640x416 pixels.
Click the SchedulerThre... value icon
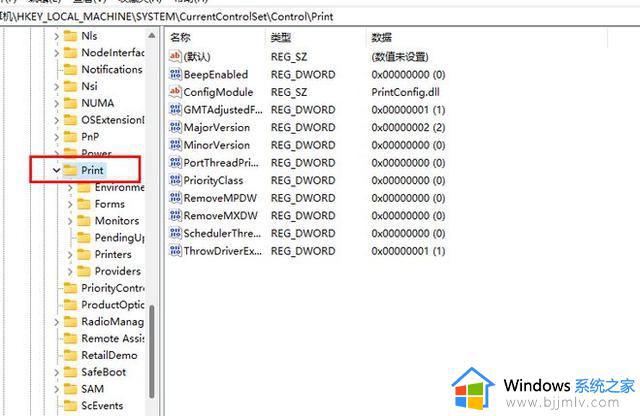tap(175, 233)
